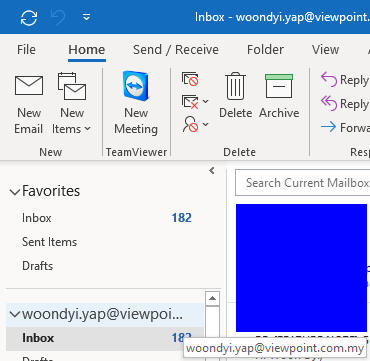Switch to the Send / Receive tab

coord(176,50)
